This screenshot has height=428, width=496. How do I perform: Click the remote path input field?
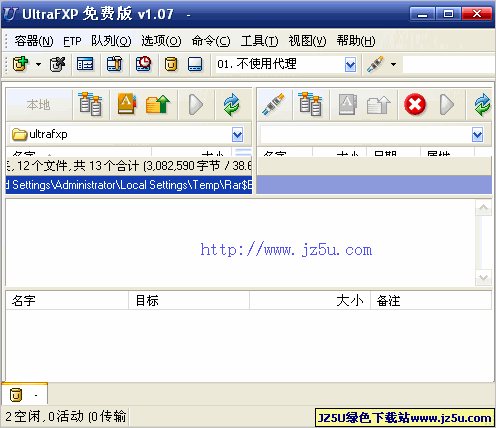[366, 135]
